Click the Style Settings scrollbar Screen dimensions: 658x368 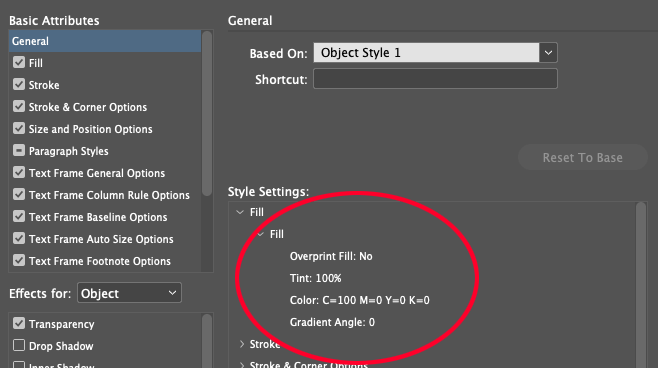coord(641,285)
